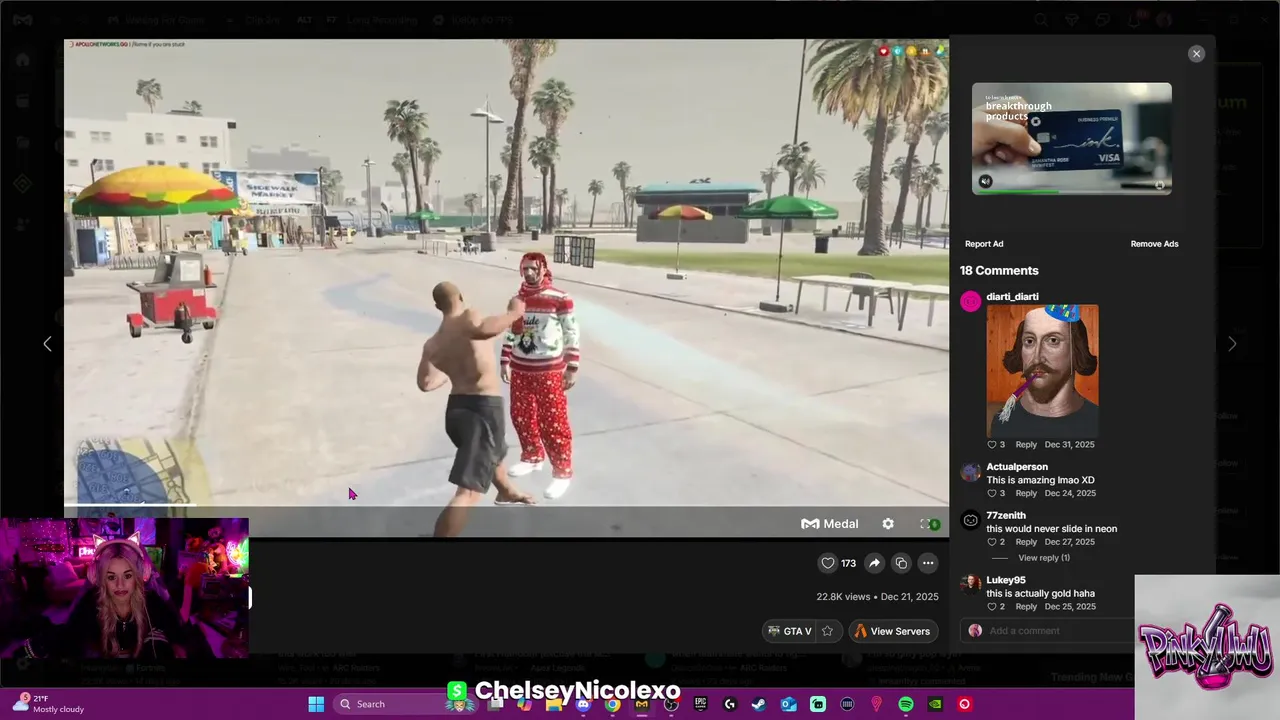Click Remove Ads link
Screen dimensions: 1280x720
click(x=1154, y=244)
